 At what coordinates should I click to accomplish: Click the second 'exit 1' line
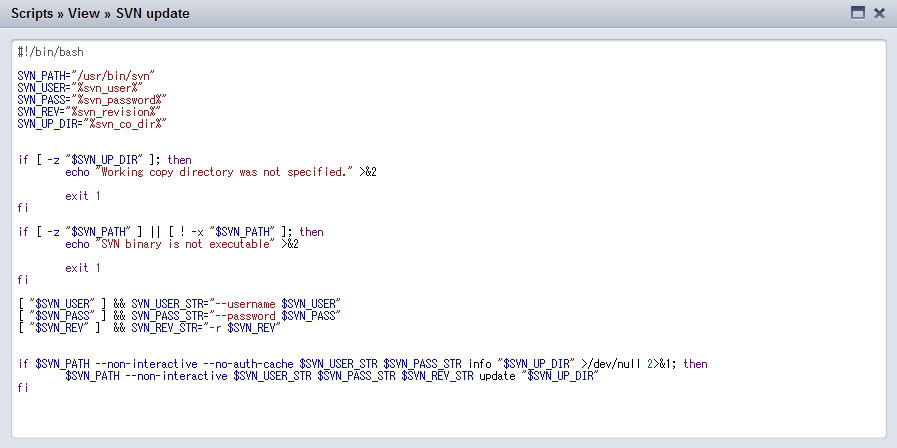tap(83, 268)
